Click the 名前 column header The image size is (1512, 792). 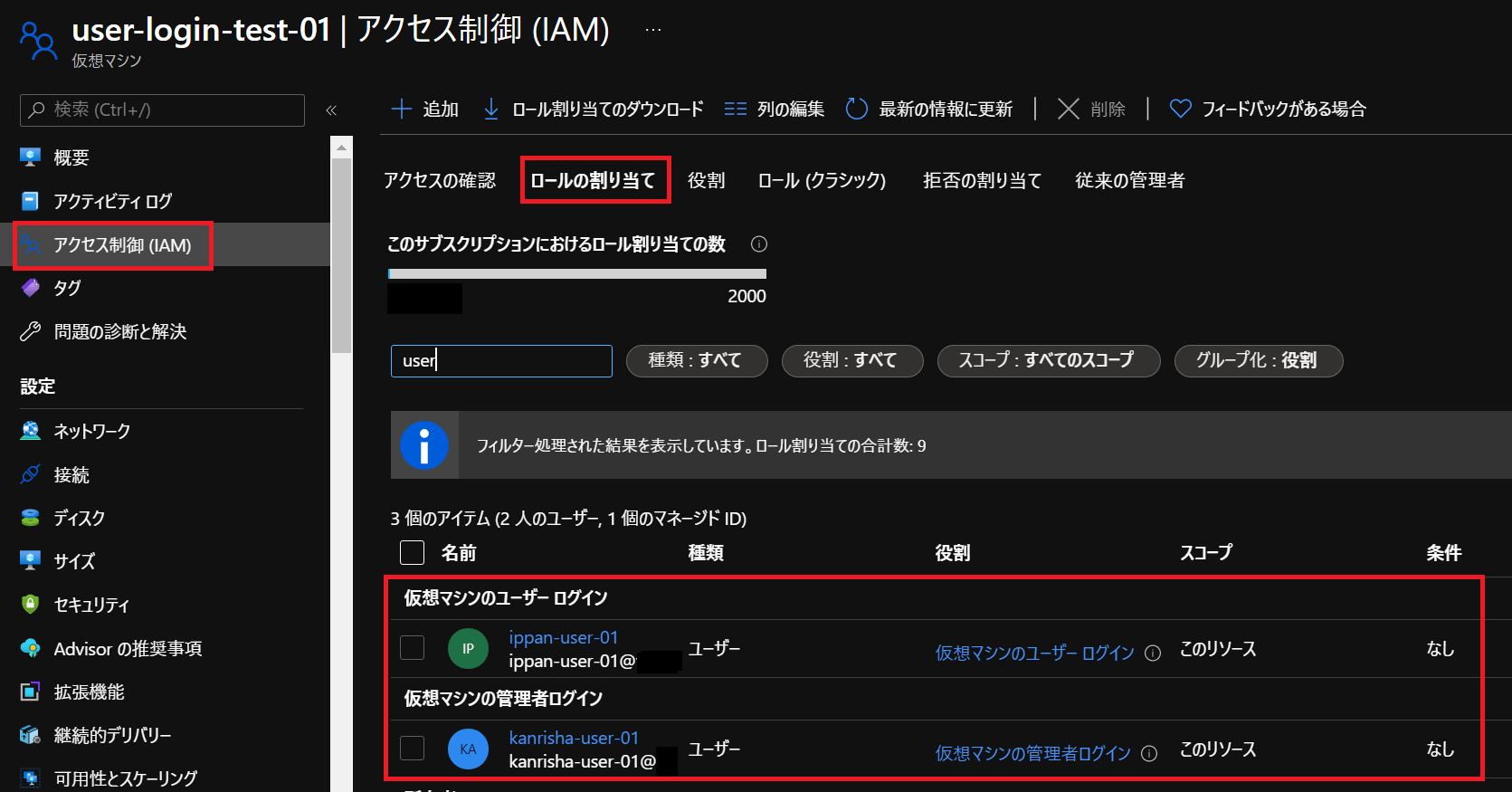[x=459, y=552]
